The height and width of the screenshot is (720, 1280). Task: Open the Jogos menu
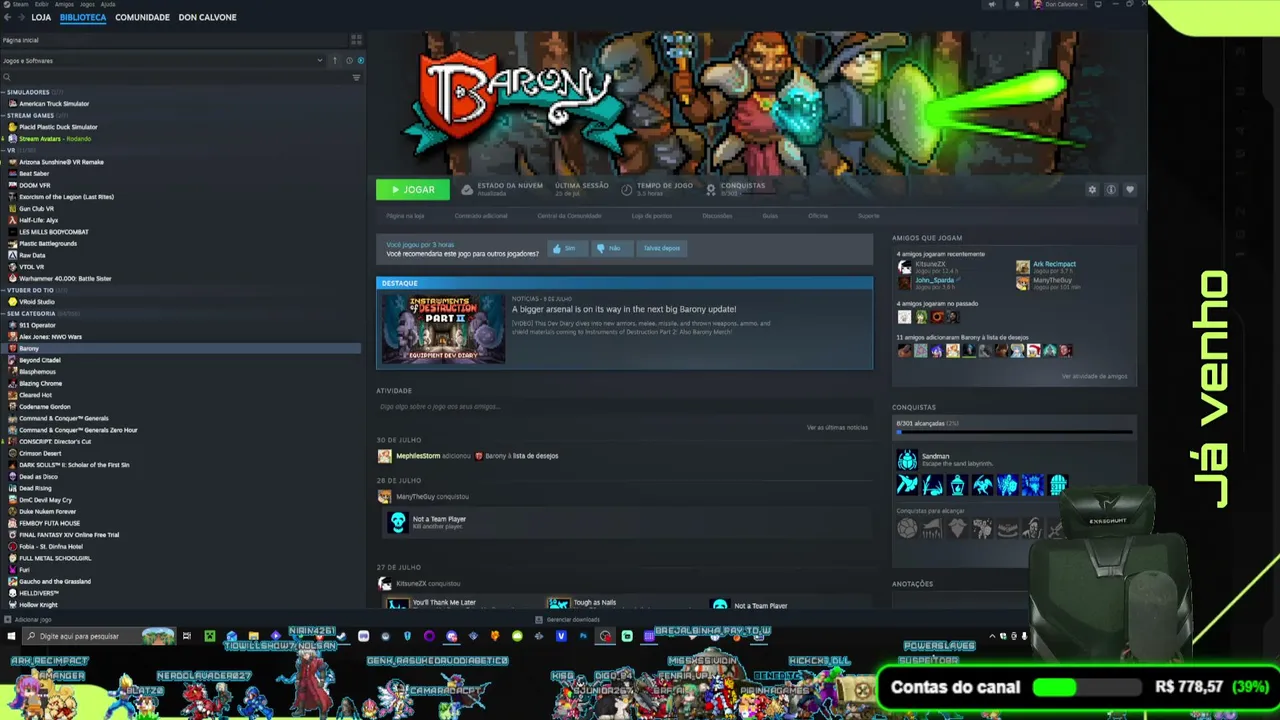(87, 4)
